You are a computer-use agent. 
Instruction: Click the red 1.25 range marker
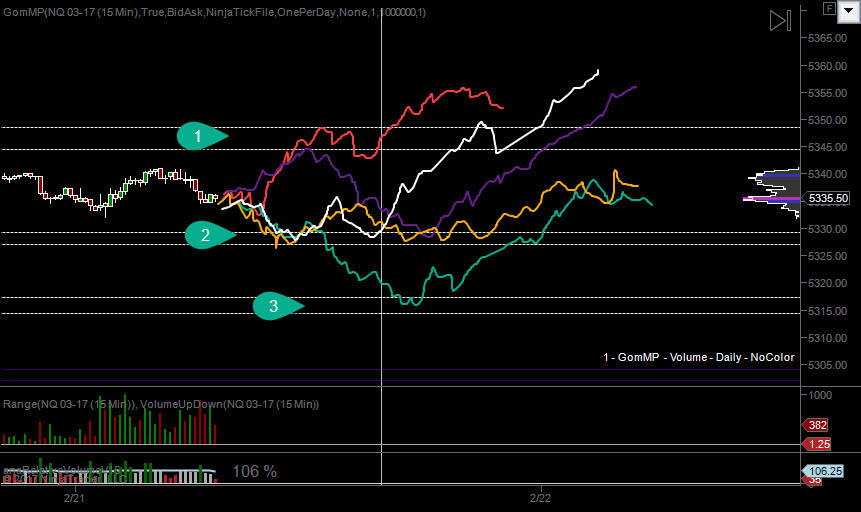[818, 444]
